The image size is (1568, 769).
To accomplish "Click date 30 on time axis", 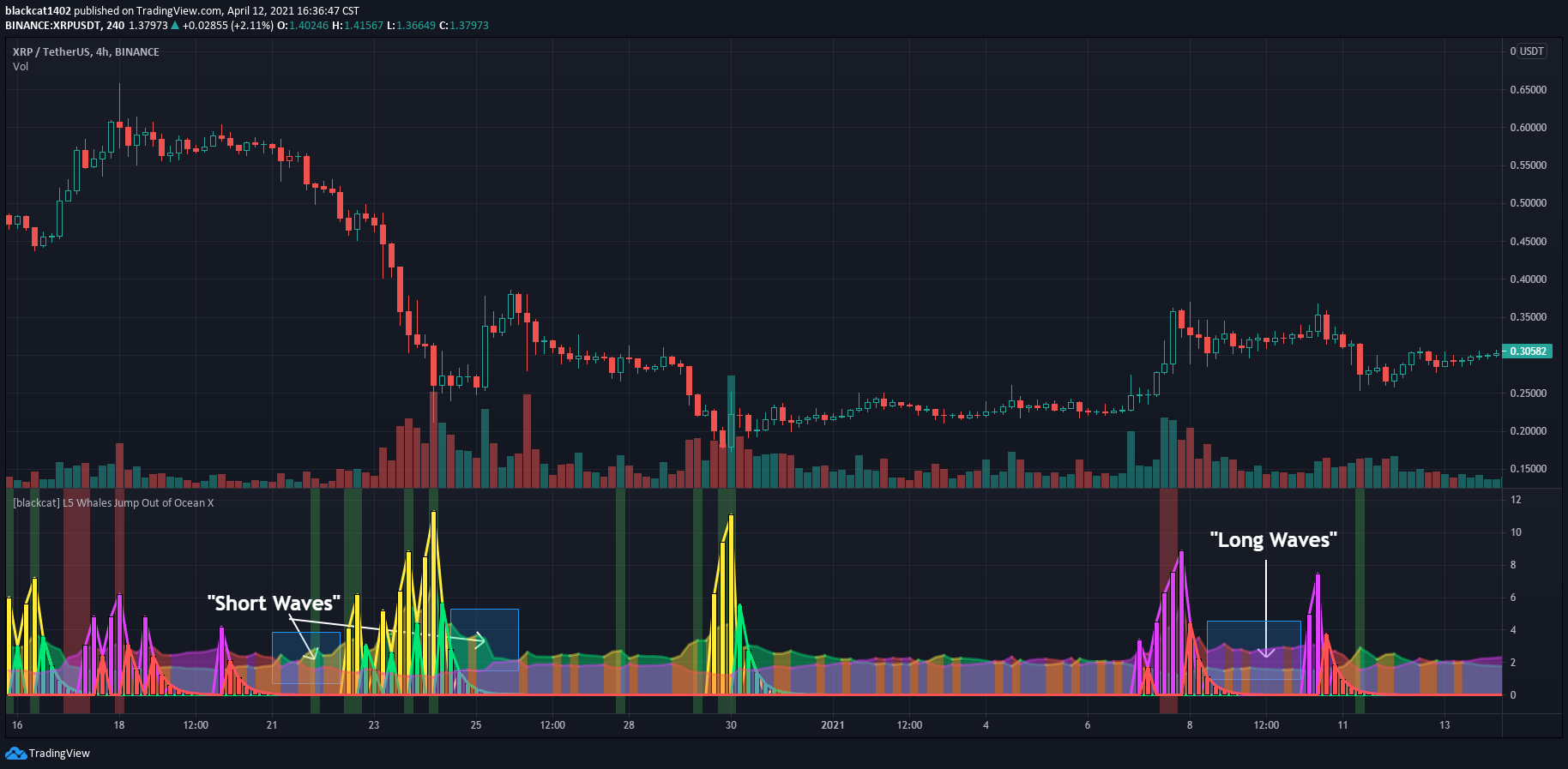I will click(731, 725).
